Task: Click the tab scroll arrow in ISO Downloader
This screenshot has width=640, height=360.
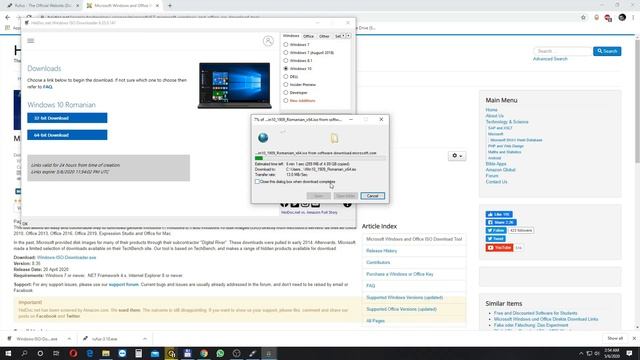Action: [x=348, y=36]
